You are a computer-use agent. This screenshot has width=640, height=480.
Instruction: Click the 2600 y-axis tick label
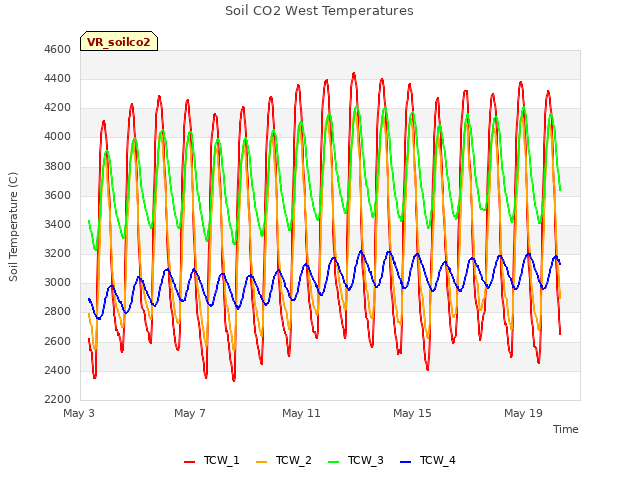pos(58,341)
